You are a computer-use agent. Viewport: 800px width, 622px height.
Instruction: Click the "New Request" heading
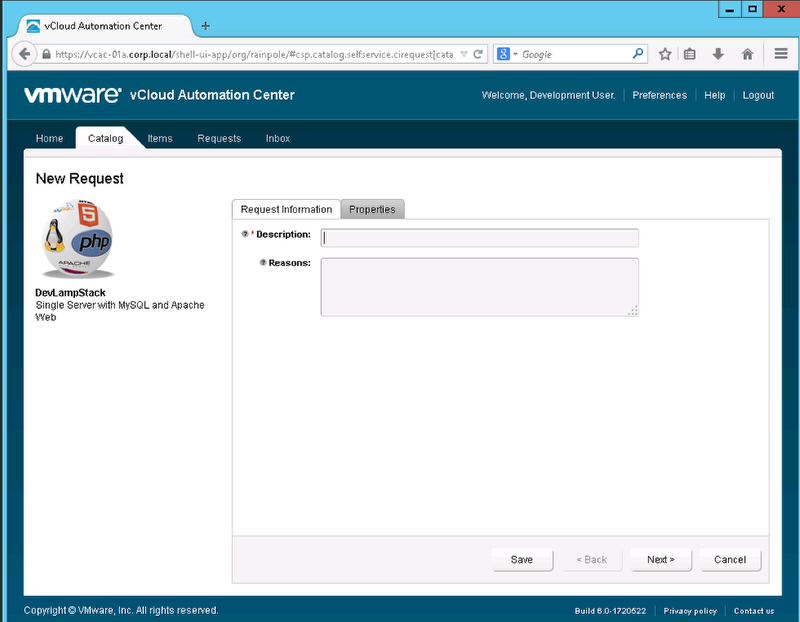click(x=80, y=179)
